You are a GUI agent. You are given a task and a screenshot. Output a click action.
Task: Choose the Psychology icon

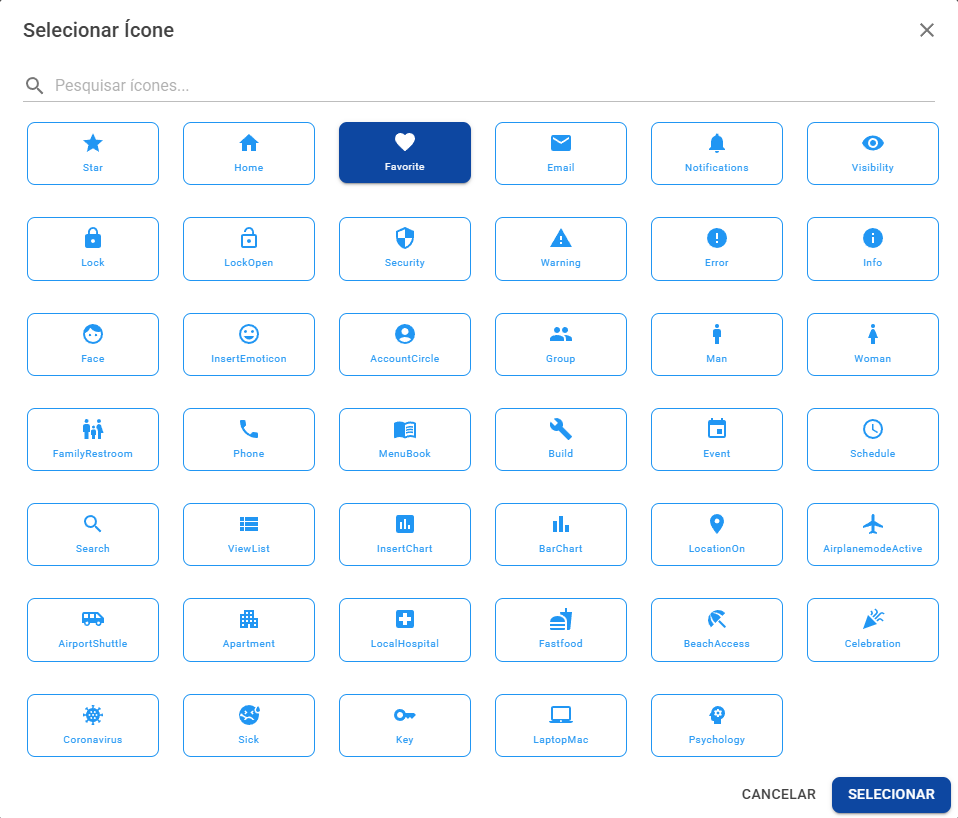(x=717, y=726)
